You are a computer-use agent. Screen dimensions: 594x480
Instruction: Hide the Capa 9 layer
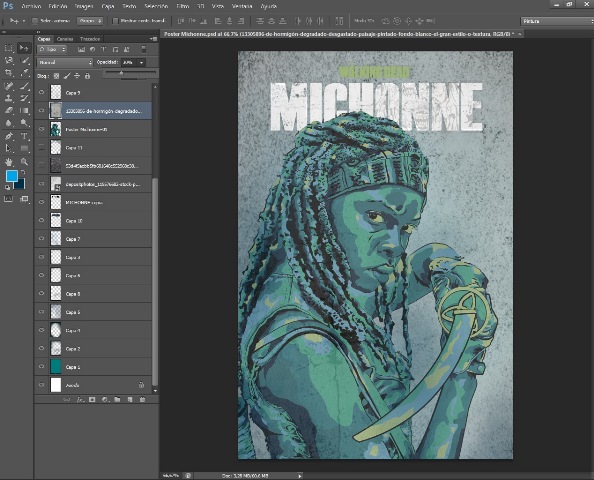pos(42,92)
